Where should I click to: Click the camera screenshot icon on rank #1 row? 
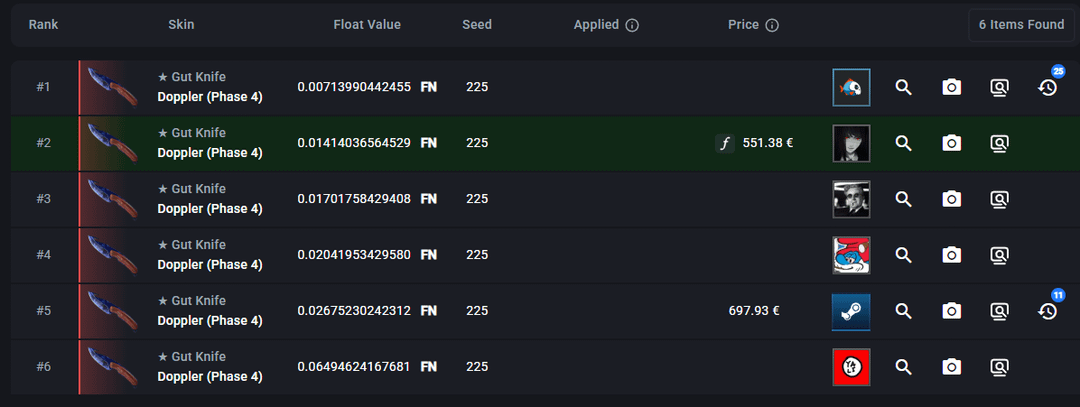[x=951, y=87]
